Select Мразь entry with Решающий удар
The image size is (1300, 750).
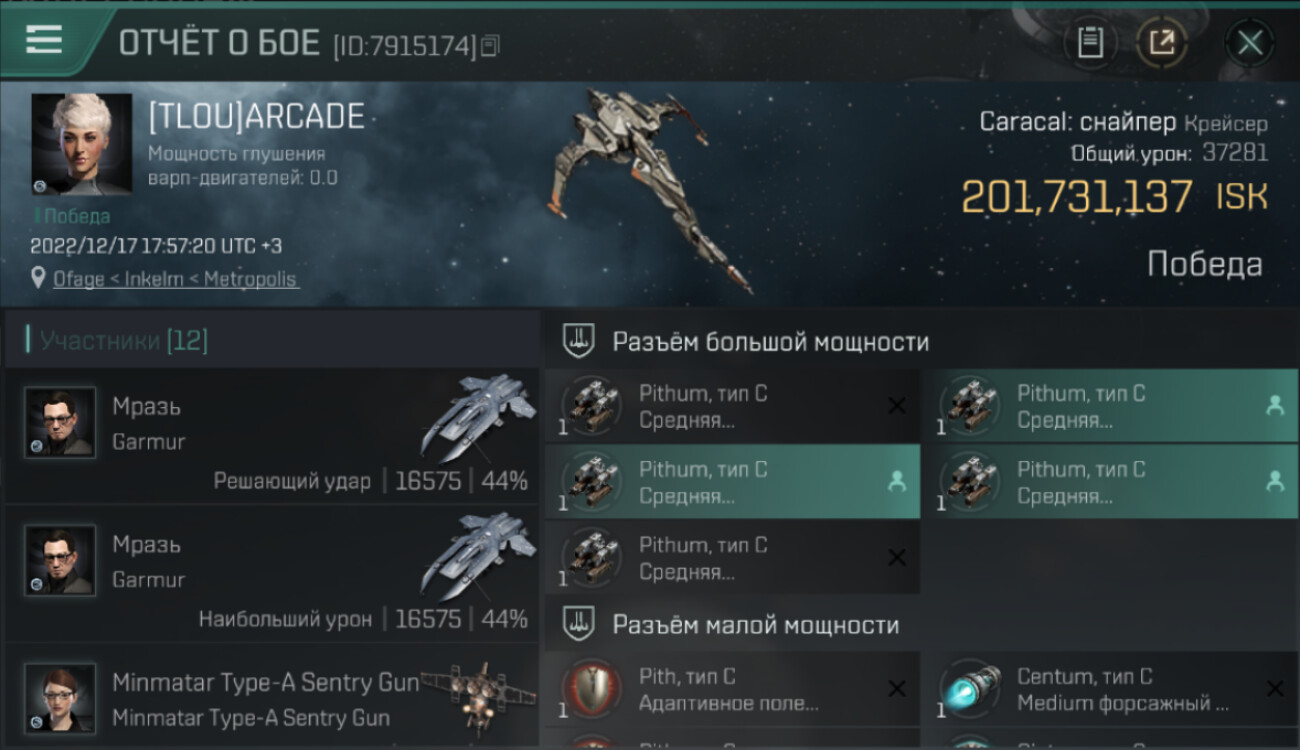pos(272,436)
